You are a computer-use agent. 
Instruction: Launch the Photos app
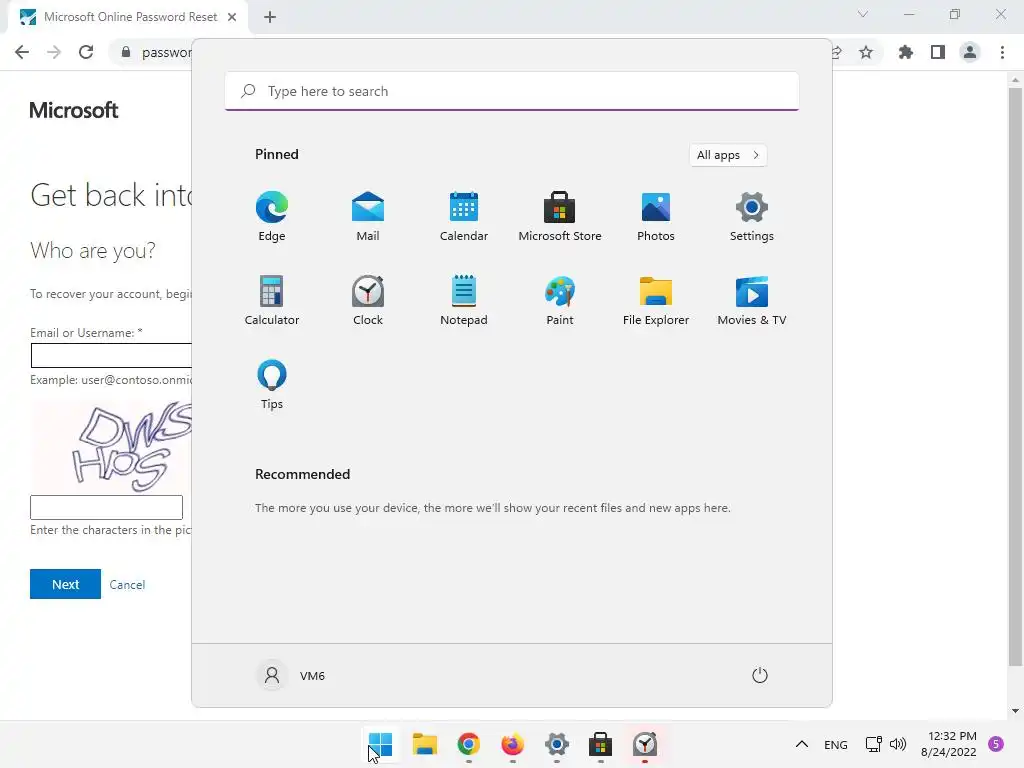[x=656, y=217]
